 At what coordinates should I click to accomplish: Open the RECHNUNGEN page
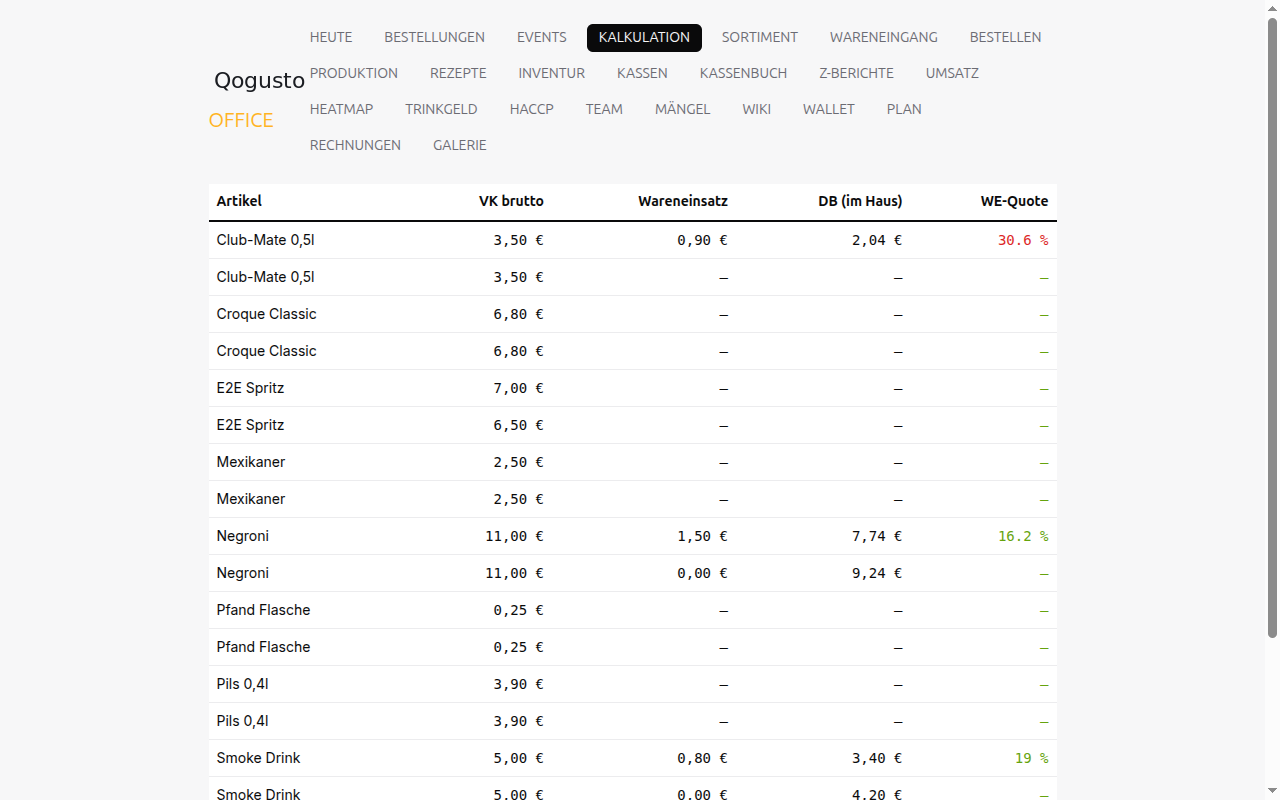[x=355, y=145]
